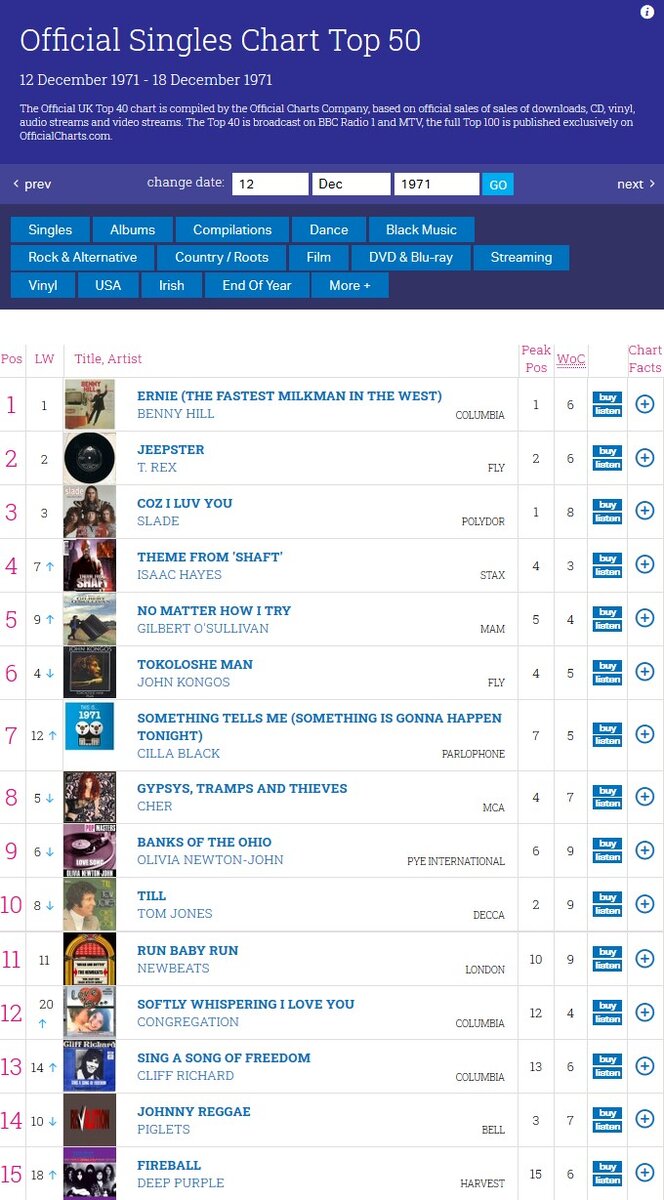Expand chart facts for Jeepster

tap(645, 458)
